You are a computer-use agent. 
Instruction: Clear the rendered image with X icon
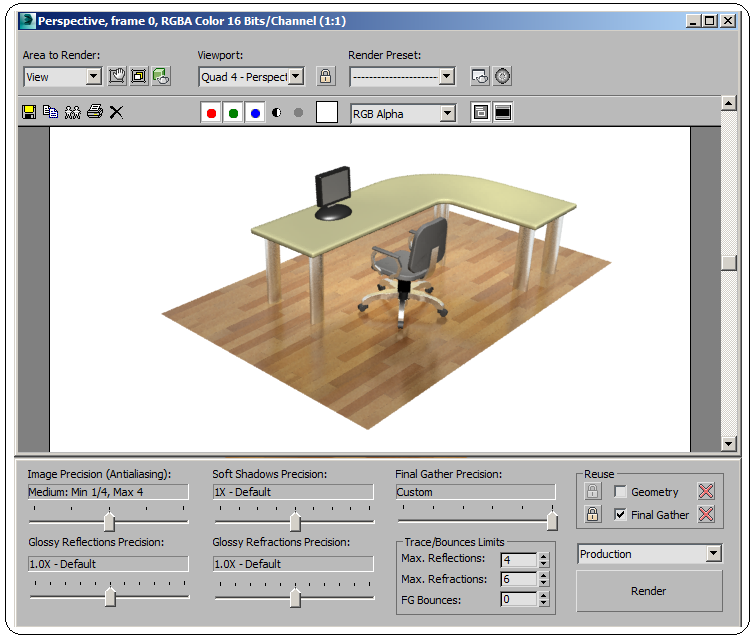click(116, 112)
